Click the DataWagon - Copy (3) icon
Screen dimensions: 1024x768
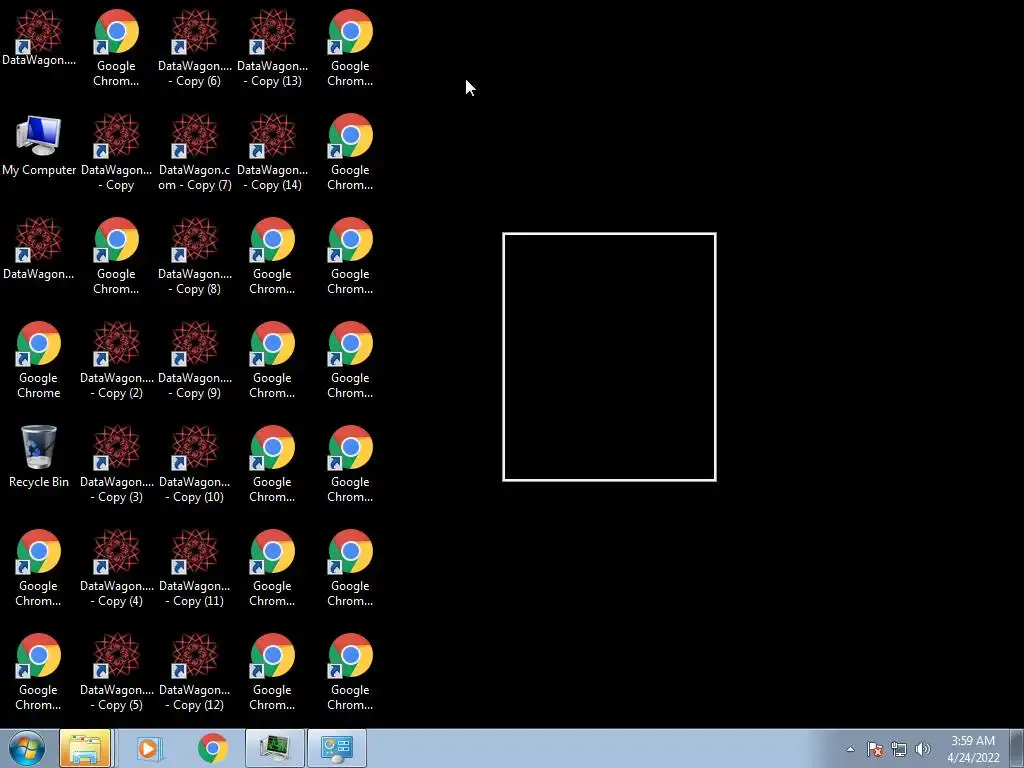(116, 464)
